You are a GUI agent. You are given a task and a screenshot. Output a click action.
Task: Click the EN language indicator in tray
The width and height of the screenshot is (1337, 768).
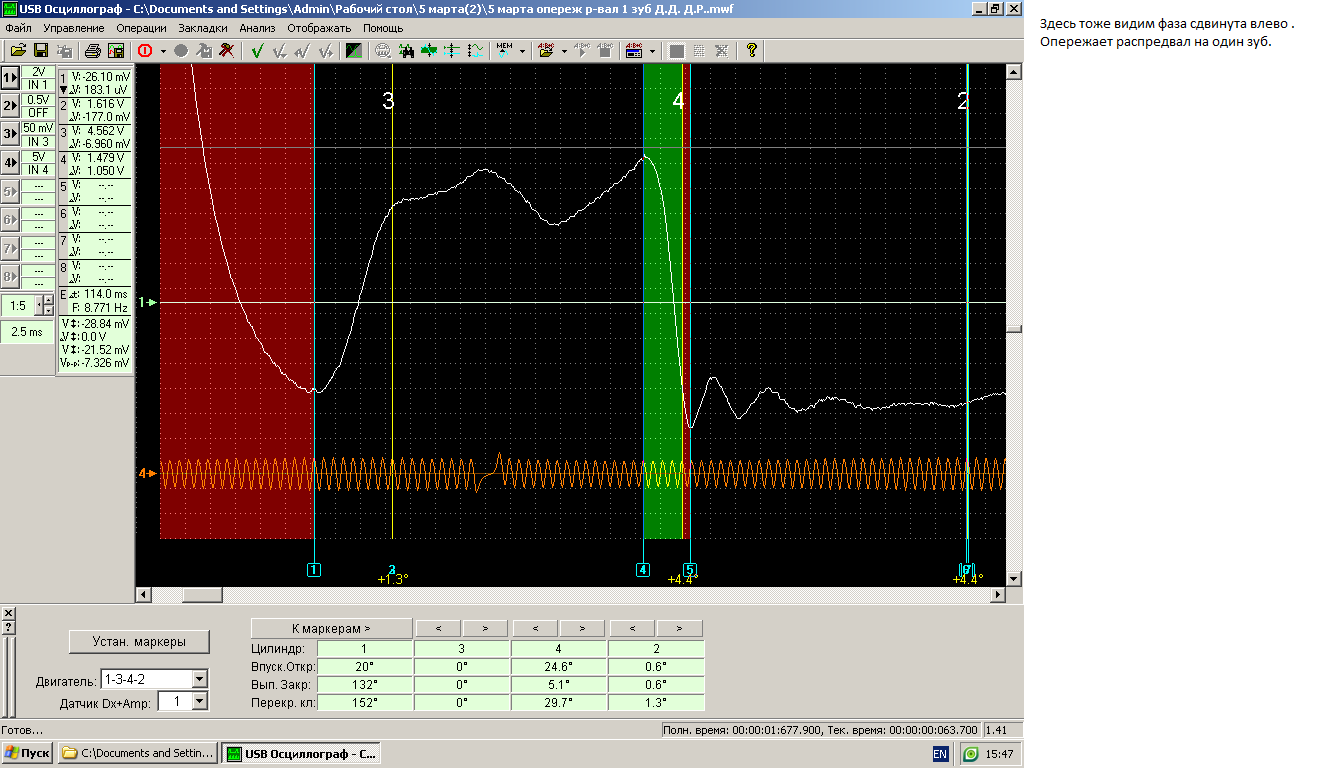(x=940, y=754)
